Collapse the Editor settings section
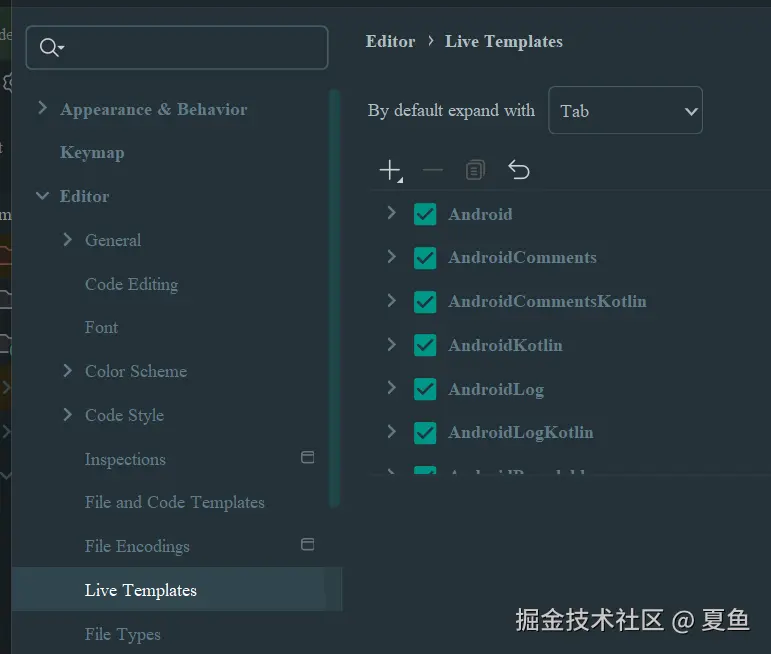771x654 pixels. tap(42, 196)
